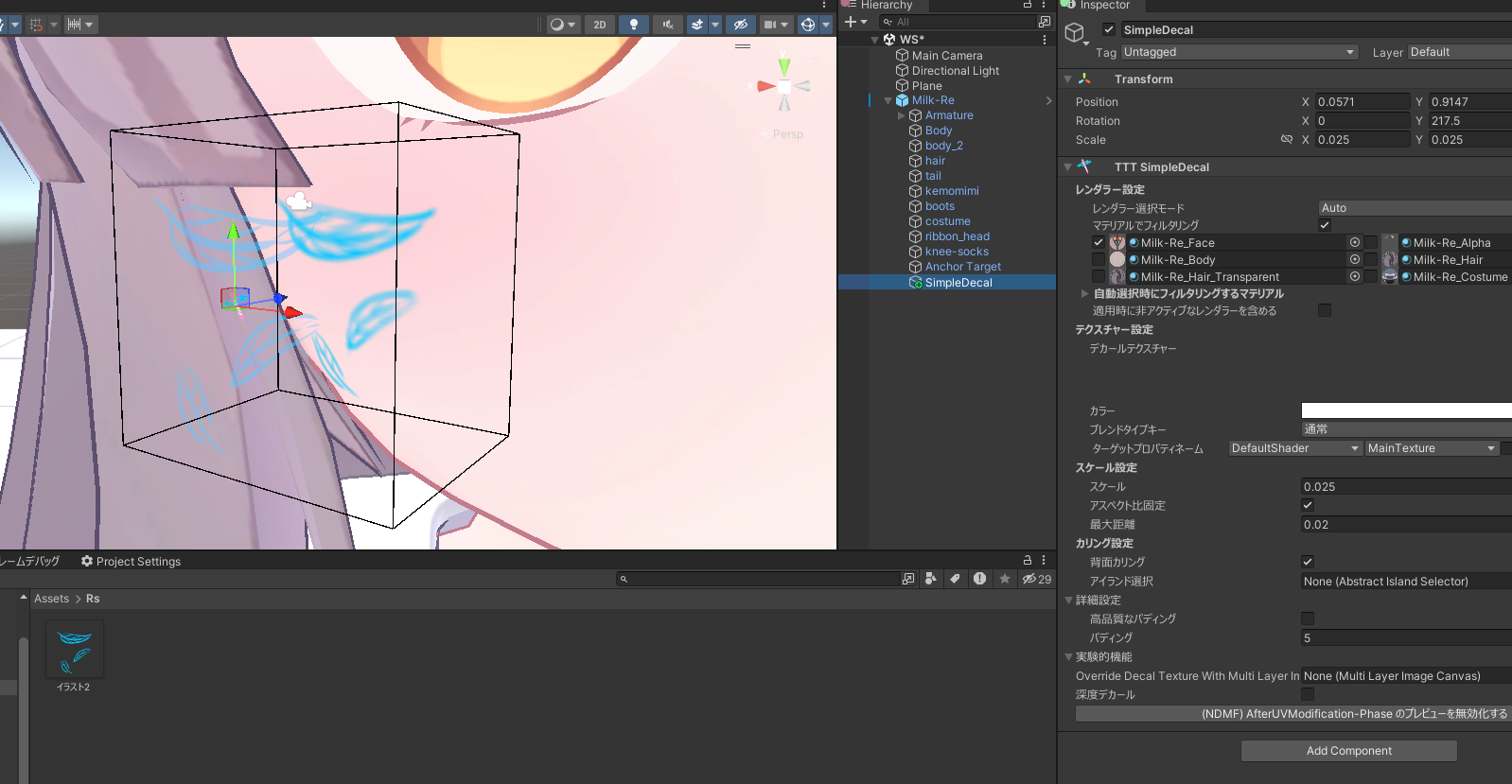Toggle scene audio mute icon
Image resolution: width=1512 pixels, height=784 pixels.
(x=667, y=25)
